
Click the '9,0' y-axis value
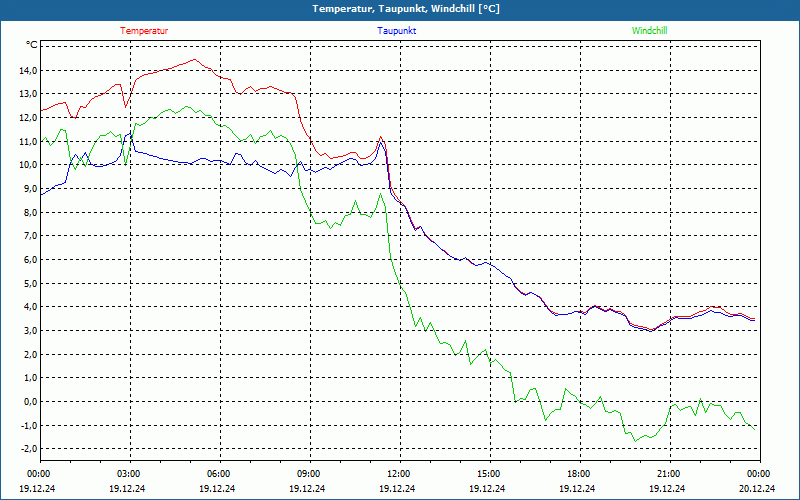[x=30, y=188]
